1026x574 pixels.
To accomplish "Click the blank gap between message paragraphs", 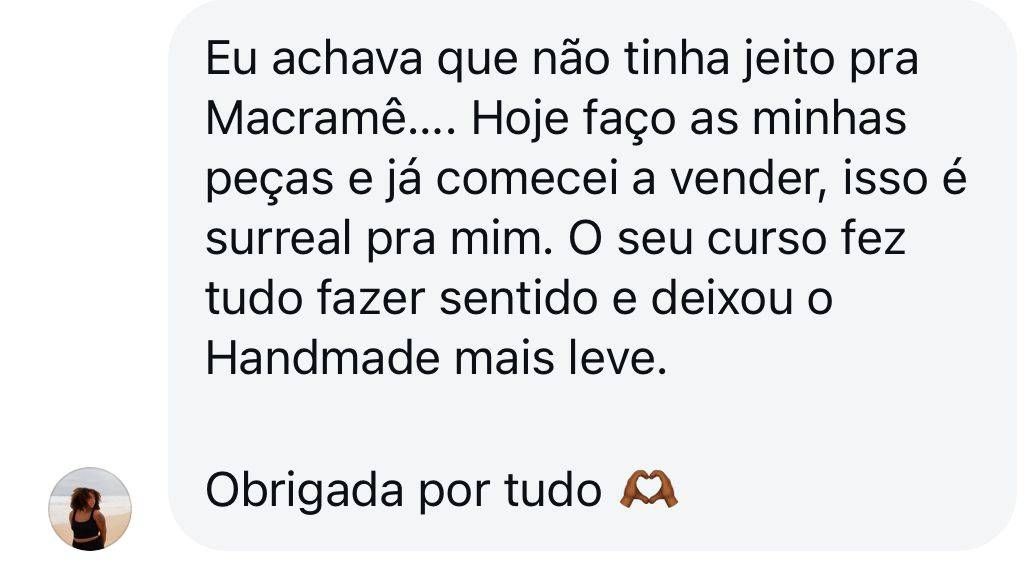I will pos(592,424).
